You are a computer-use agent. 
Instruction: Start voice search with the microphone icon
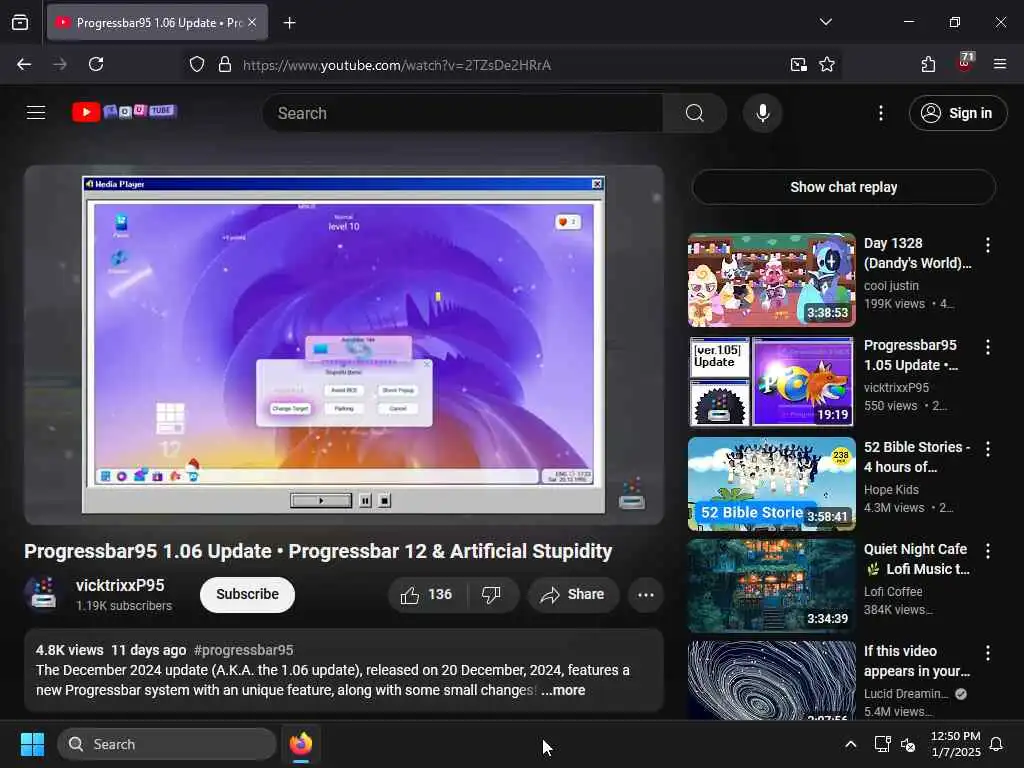coord(762,113)
